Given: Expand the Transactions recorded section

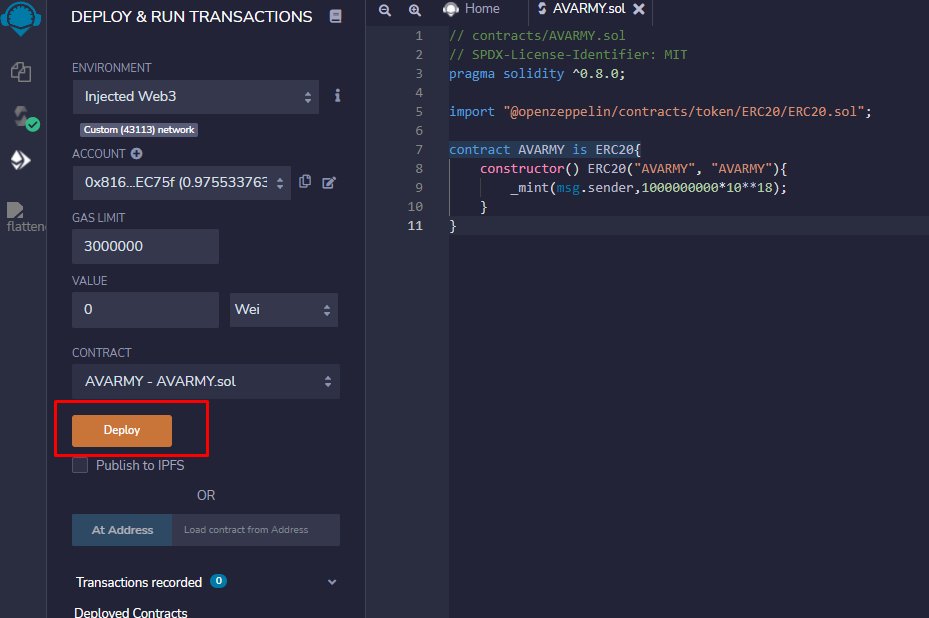Looking at the screenshot, I should point(332,582).
